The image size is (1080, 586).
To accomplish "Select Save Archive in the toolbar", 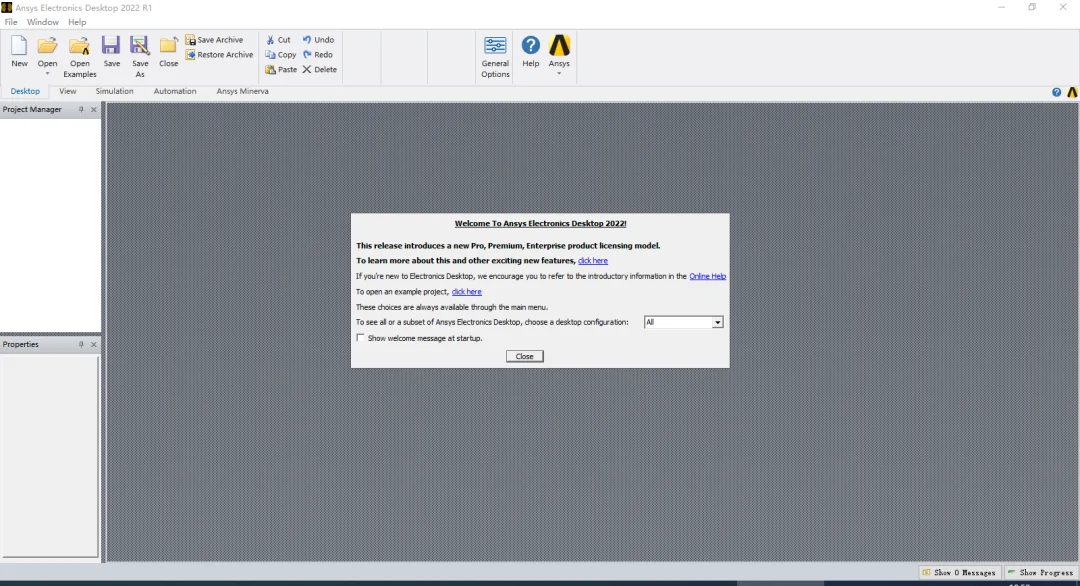I will pos(214,40).
